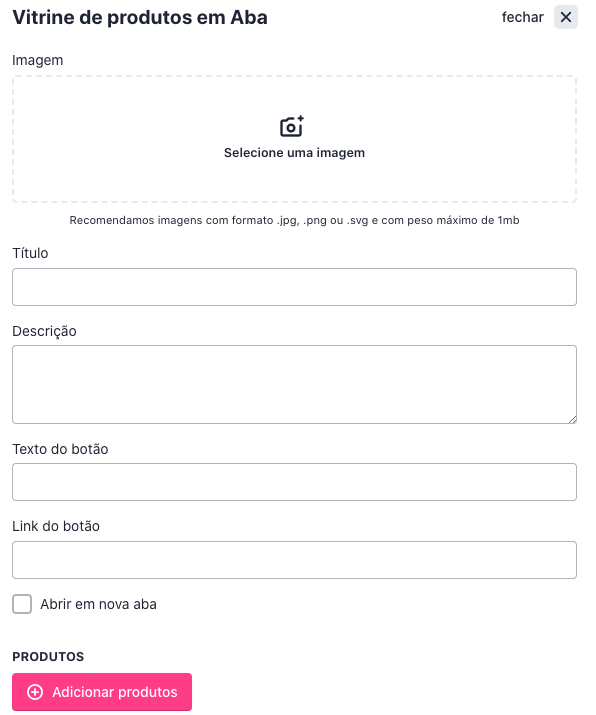This screenshot has height=715, width=596.
Task: Focus the Título input field
Action: [x=294, y=287]
